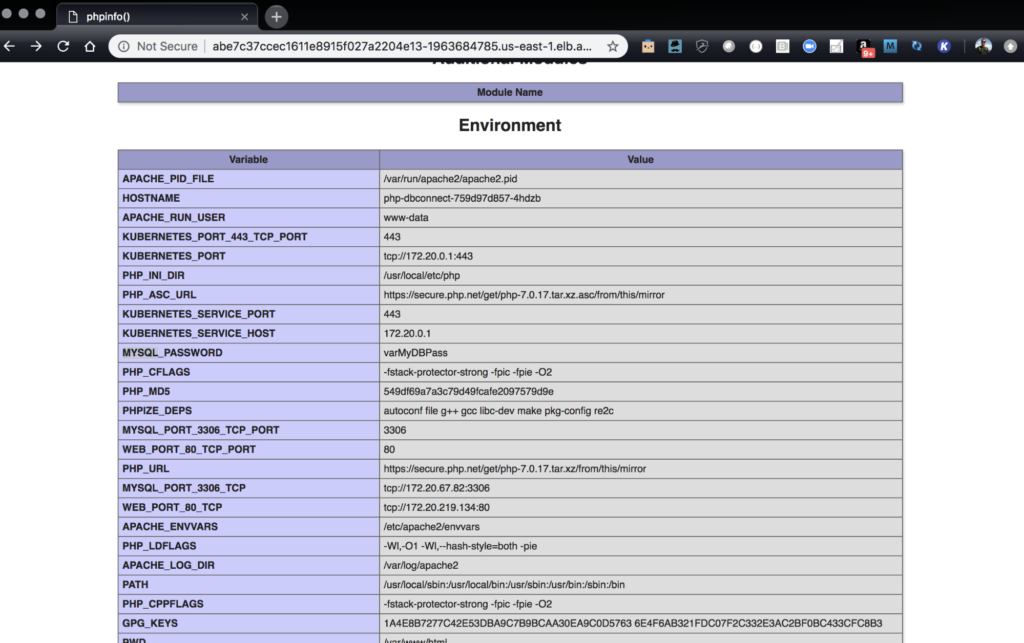Click the browser update arrow icon
The height and width of the screenshot is (643, 1024).
[1011, 46]
